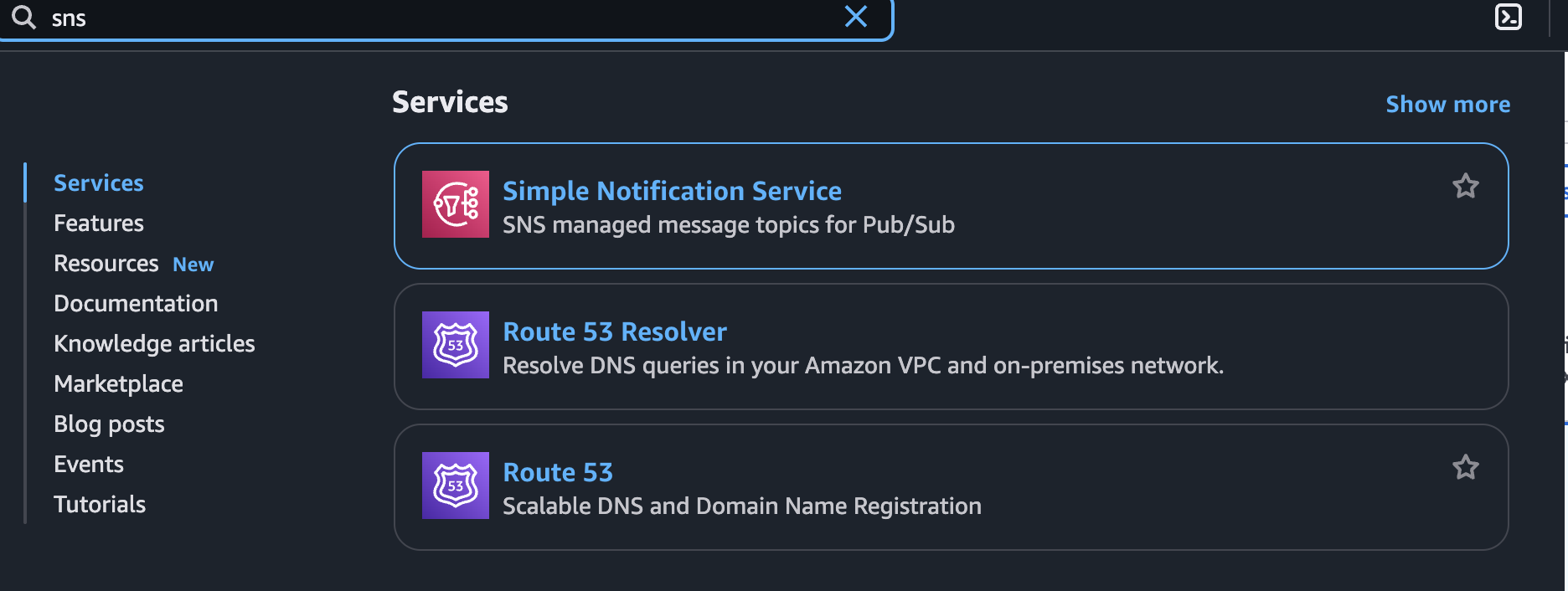Image resolution: width=1568 pixels, height=591 pixels.
Task: Select the Services filter category
Action: (x=99, y=182)
